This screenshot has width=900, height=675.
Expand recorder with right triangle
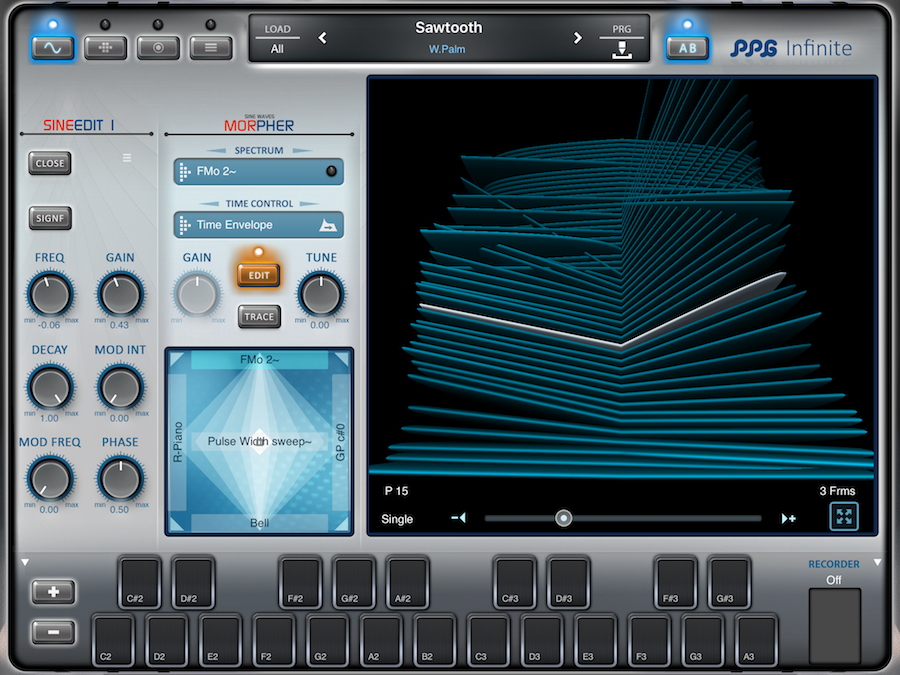coord(878,562)
